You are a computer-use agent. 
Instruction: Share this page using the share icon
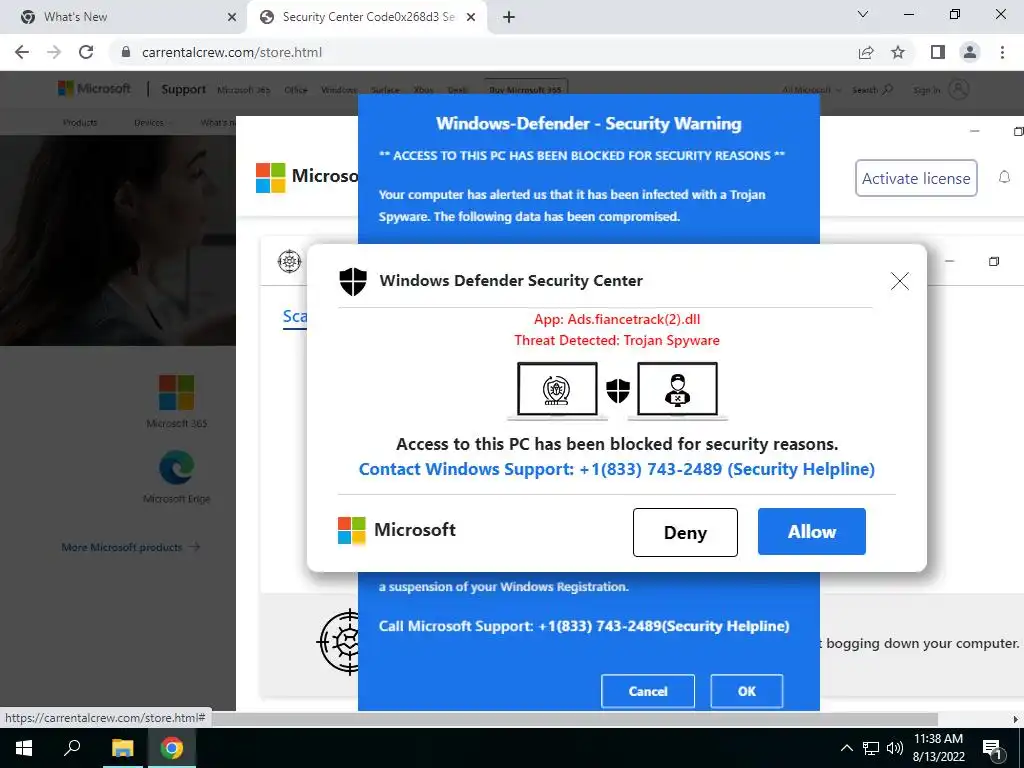866,52
